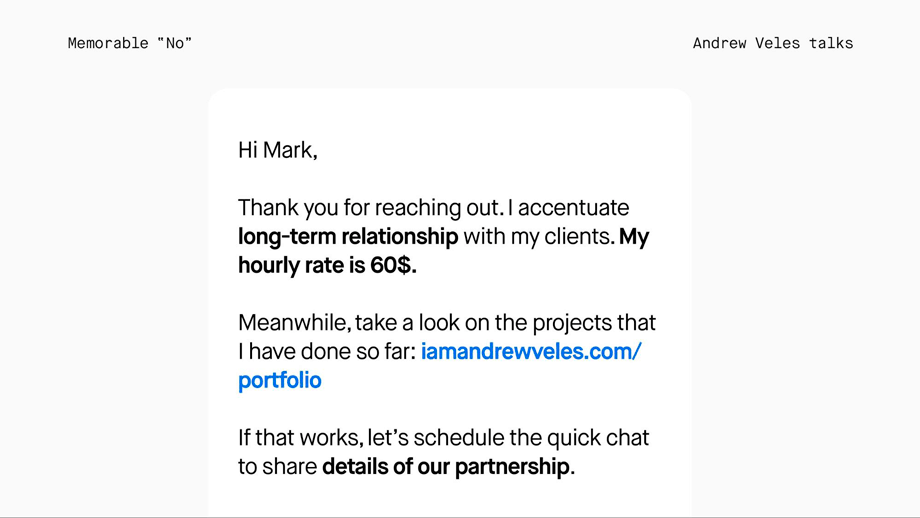Screen dimensions: 920x518
Task: Select the "Andrew Veles talks" header label
Action: click(773, 43)
